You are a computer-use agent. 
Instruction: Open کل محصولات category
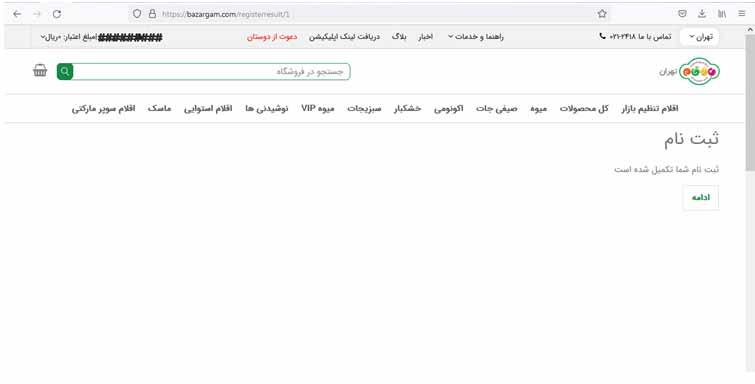[x=584, y=108]
